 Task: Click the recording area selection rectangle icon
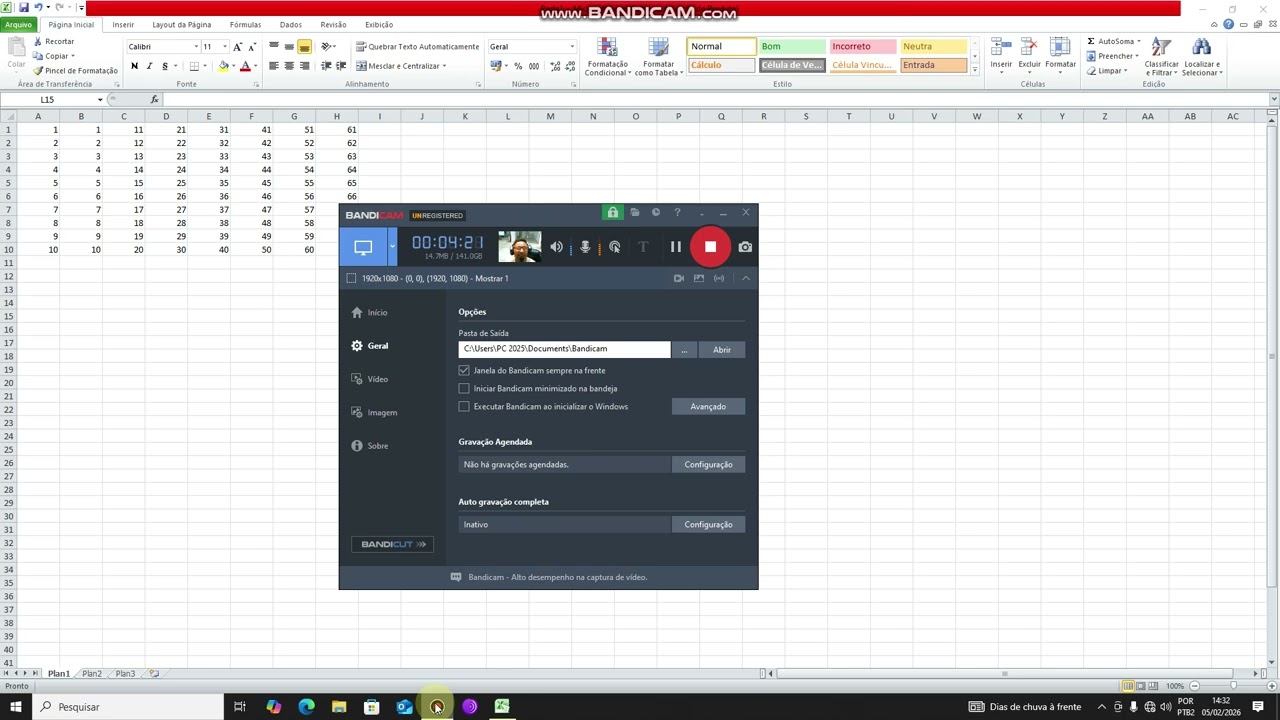351,278
